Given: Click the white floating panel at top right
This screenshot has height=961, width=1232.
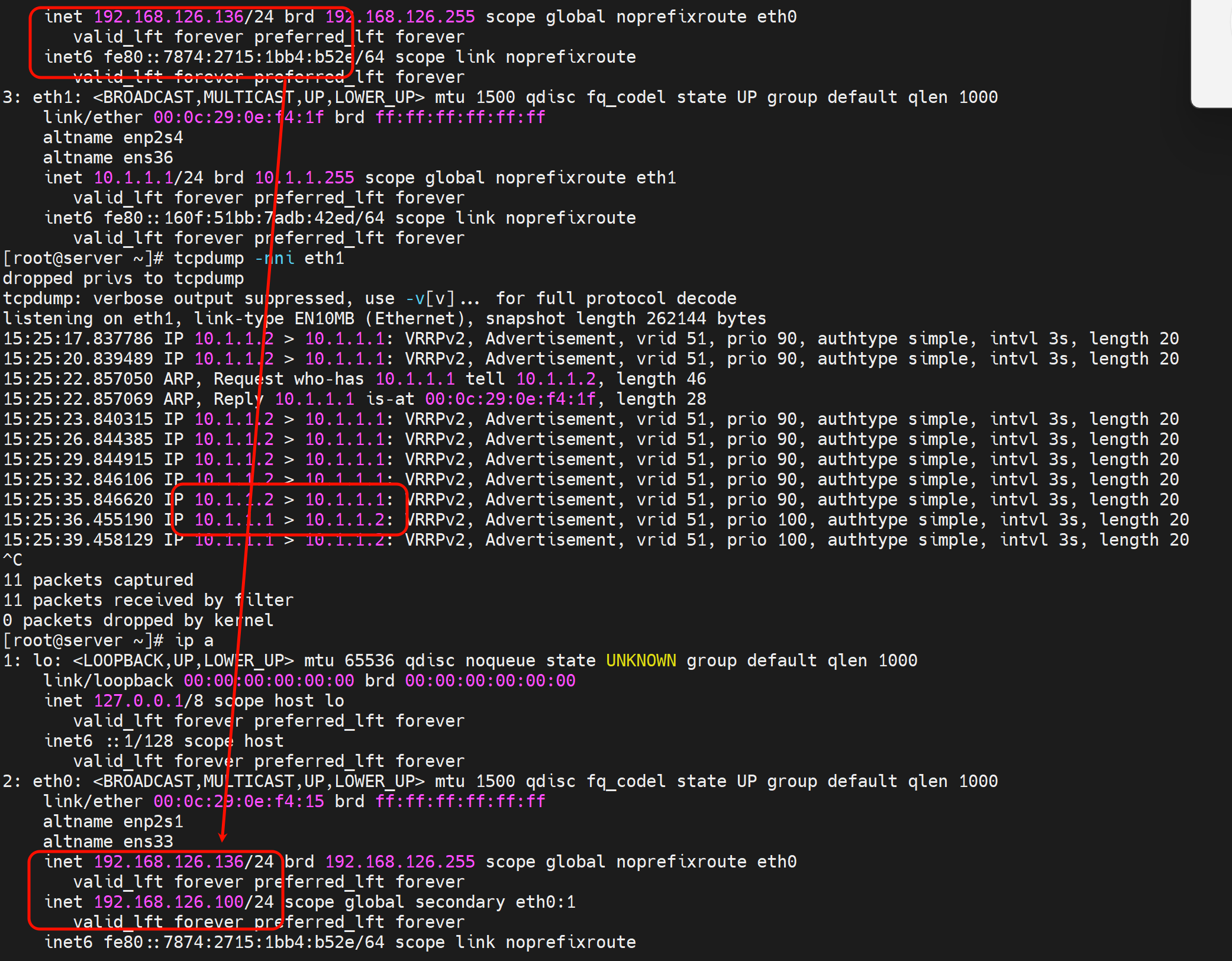Looking at the screenshot, I should coord(1212,53).
